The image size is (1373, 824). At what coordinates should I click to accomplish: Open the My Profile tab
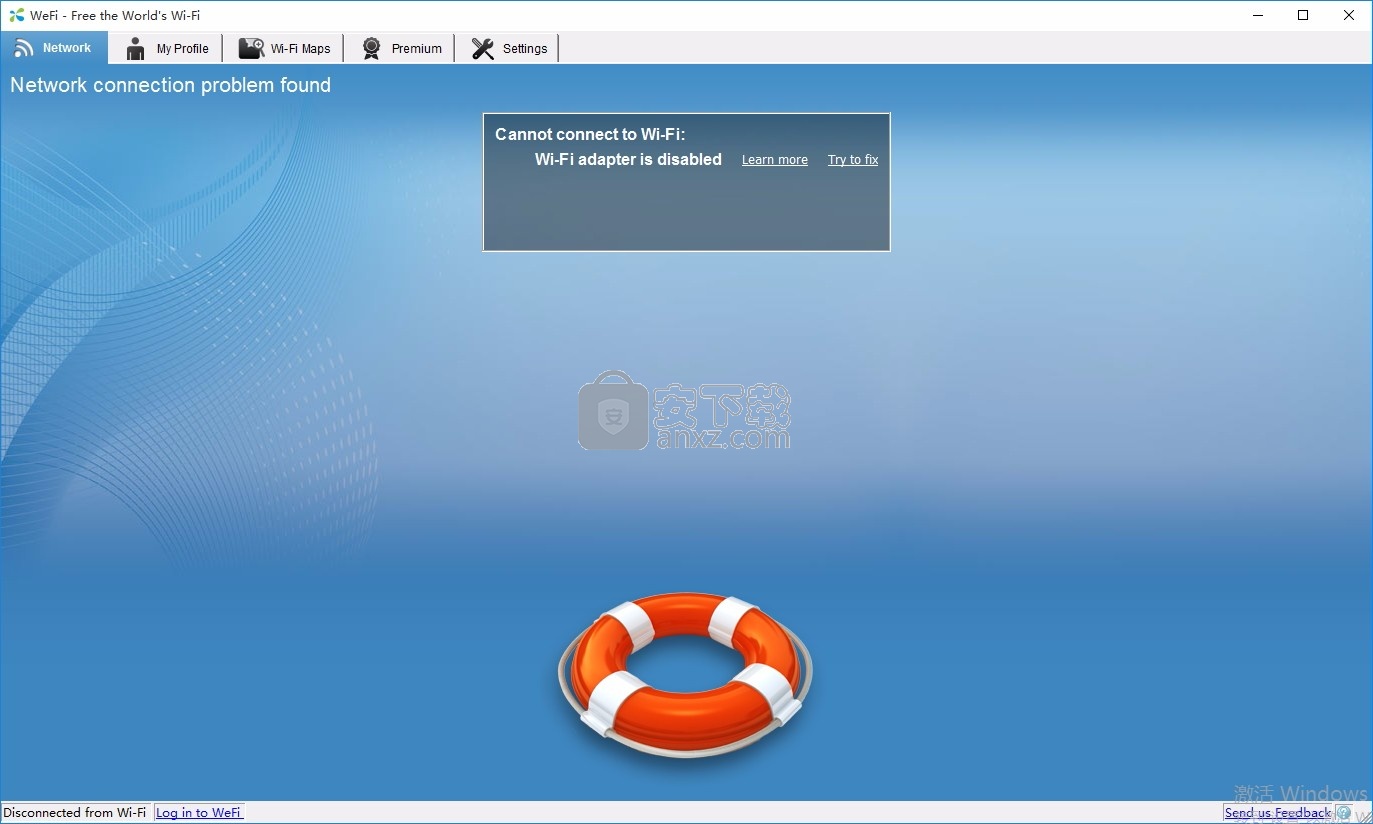click(166, 48)
